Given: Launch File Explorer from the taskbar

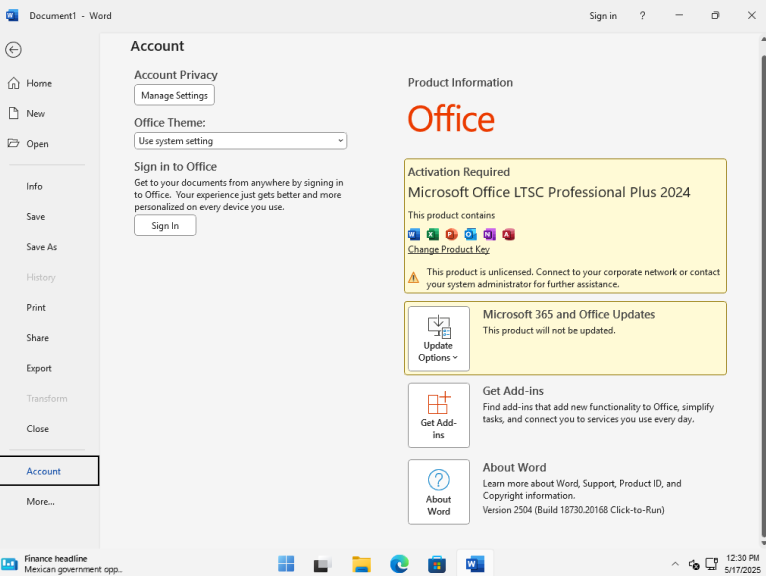Looking at the screenshot, I should click(x=362, y=564).
